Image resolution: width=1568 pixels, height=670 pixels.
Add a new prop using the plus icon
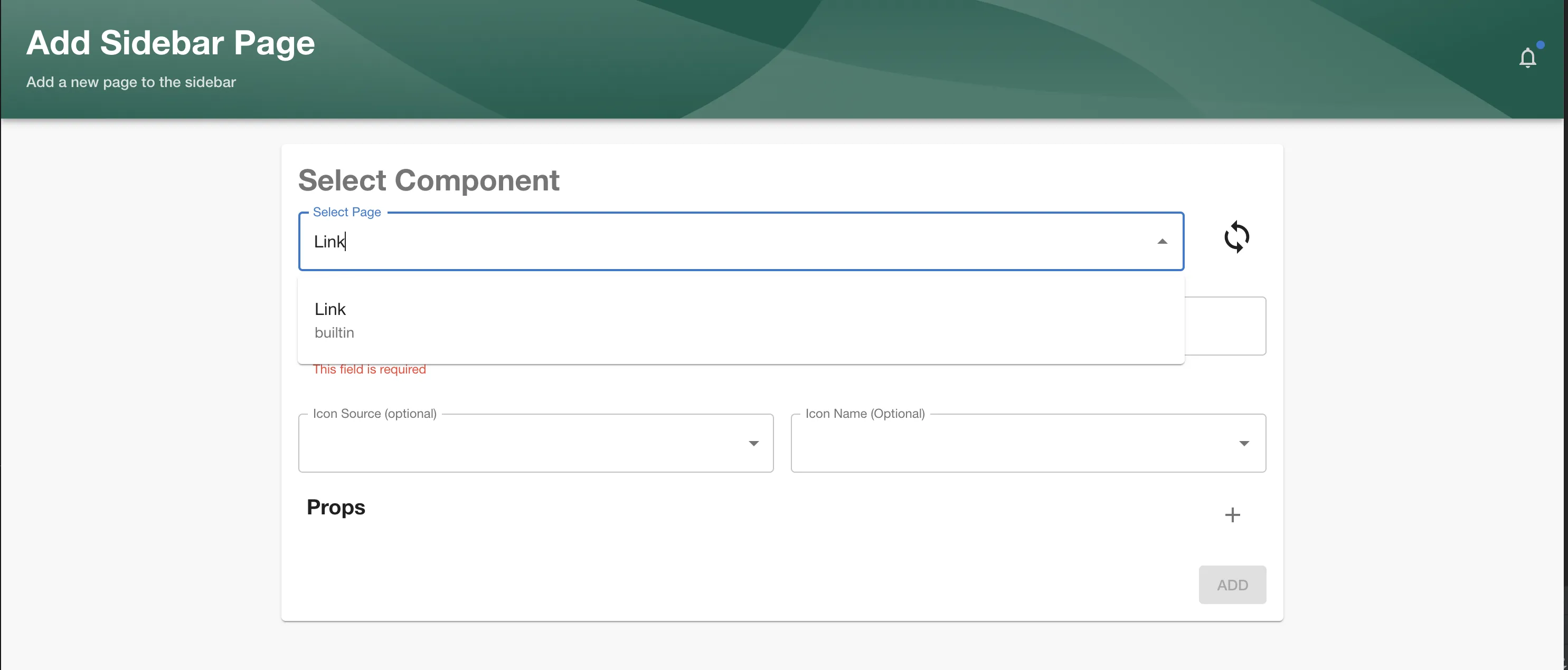[x=1233, y=514]
